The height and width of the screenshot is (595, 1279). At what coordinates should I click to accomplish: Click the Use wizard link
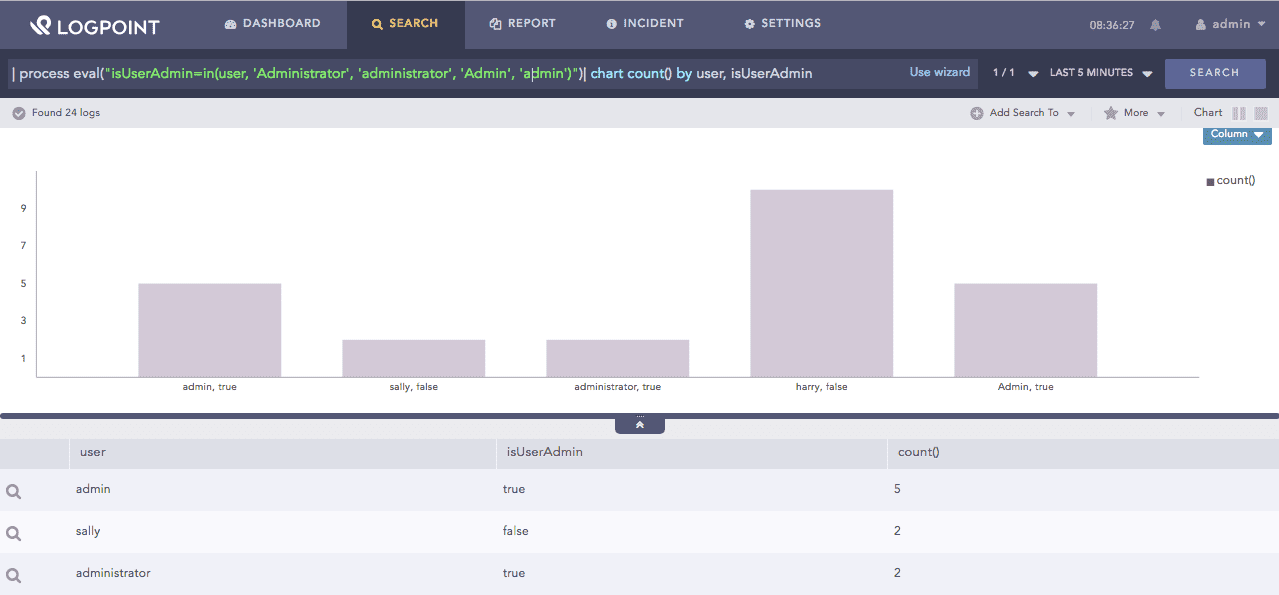pyautogui.click(x=939, y=72)
